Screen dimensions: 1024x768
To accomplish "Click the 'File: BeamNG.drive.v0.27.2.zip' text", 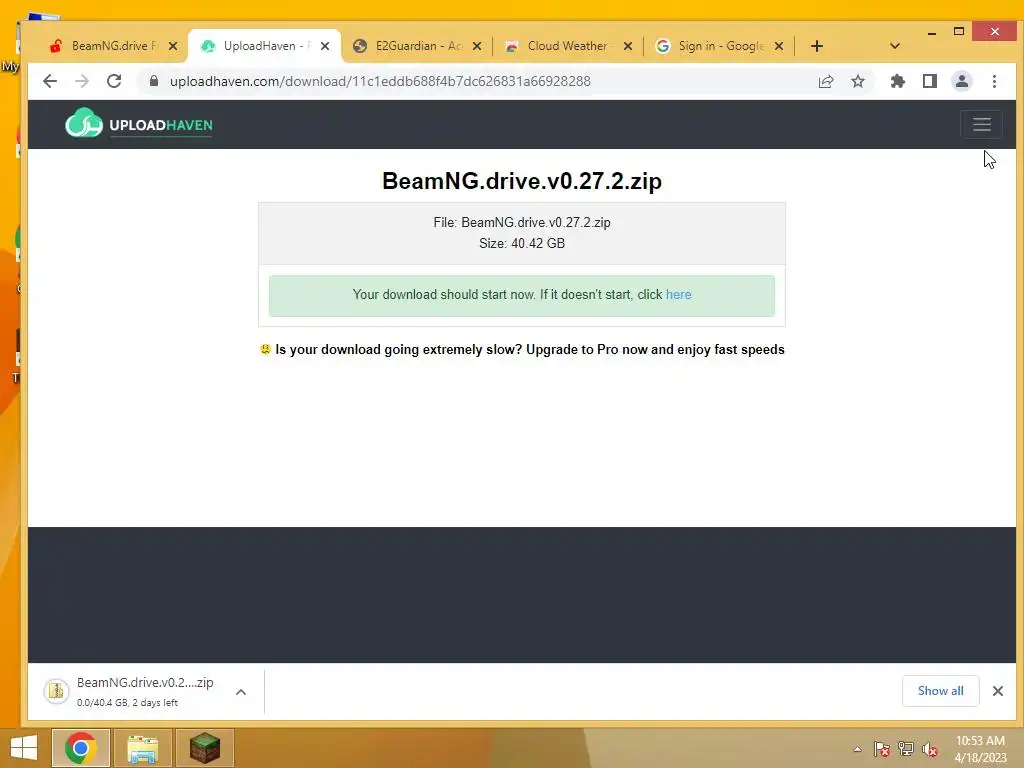I will [522, 223].
